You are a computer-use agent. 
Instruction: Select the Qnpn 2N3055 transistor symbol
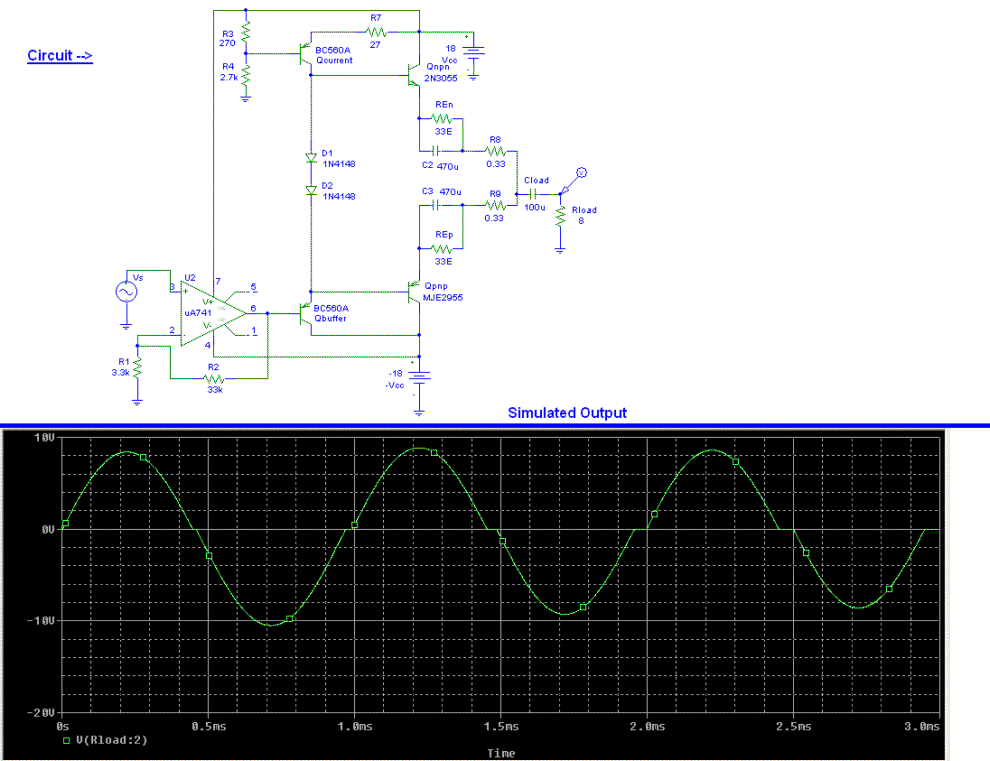coord(414,75)
